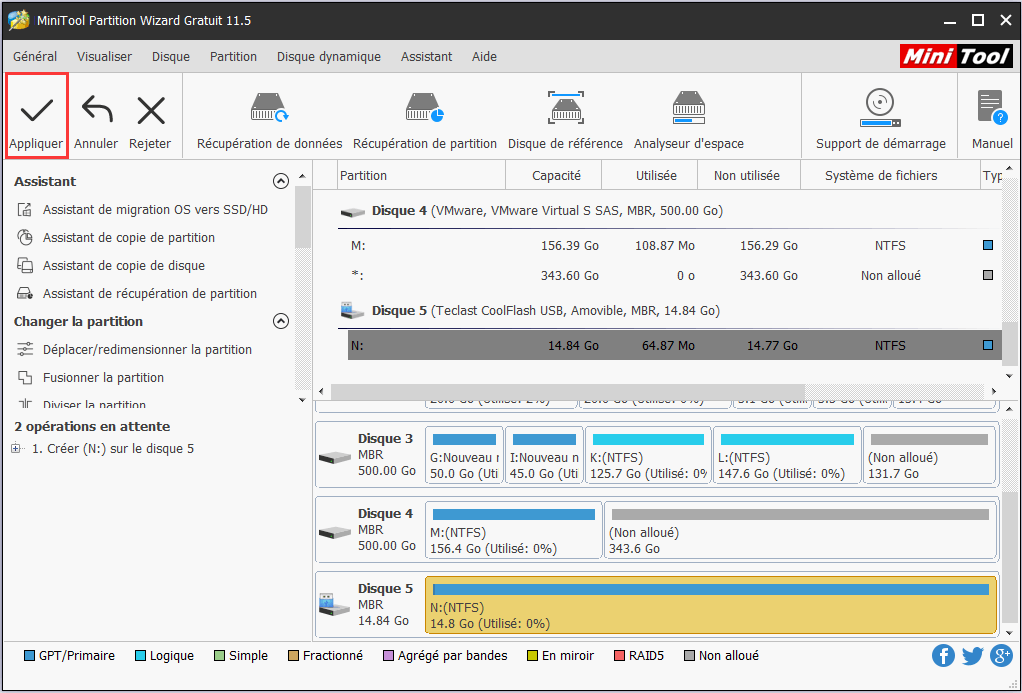Click the Disque 3 icon in disk map
The height and width of the screenshot is (693, 1022).
click(335, 458)
